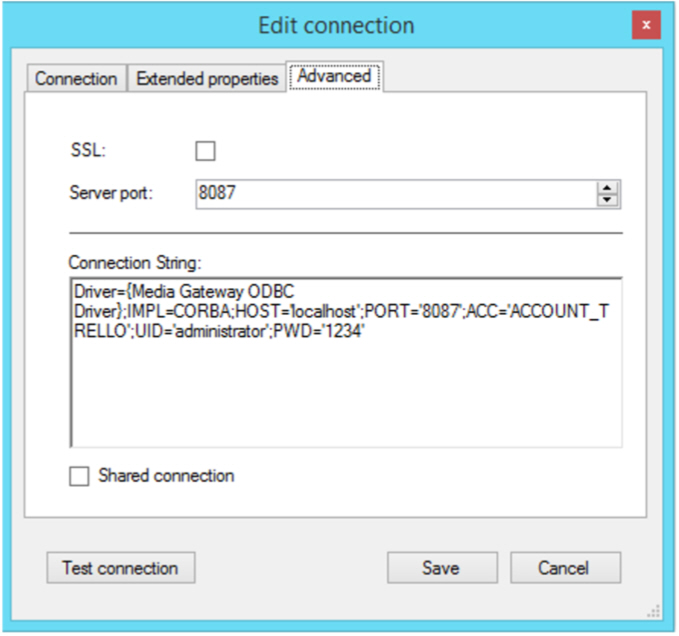This screenshot has height=636, width=679.
Task: Enable the SSL checkbox
Action: (205, 151)
